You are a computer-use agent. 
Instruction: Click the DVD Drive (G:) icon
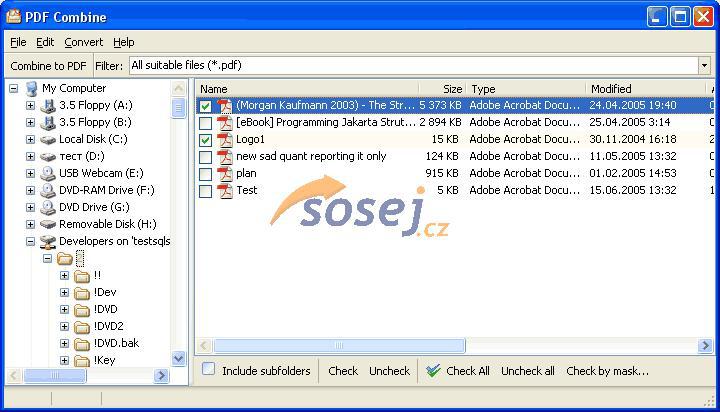[x=48, y=208]
